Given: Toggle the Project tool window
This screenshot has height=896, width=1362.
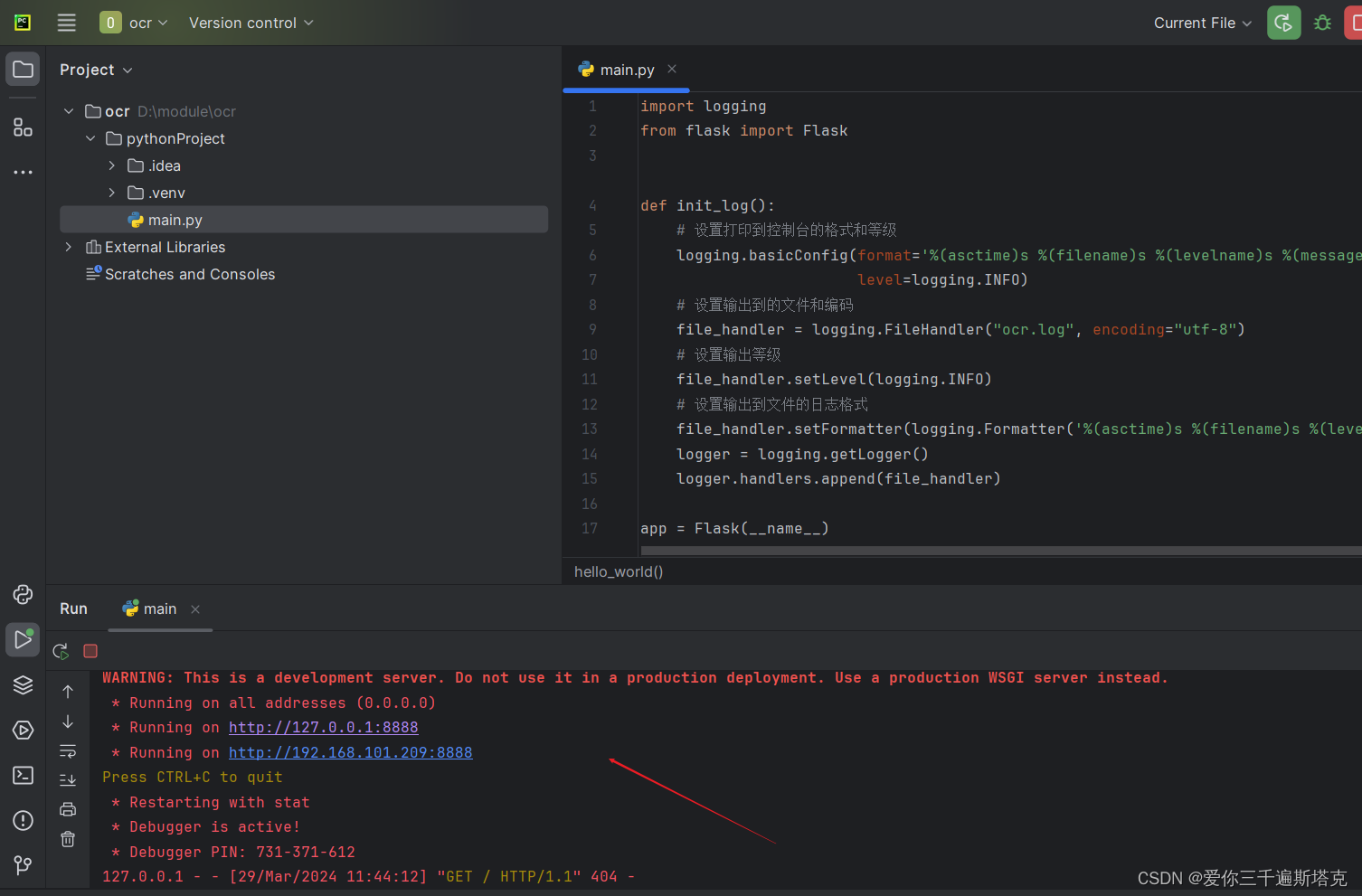Looking at the screenshot, I should click(x=23, y=68).
